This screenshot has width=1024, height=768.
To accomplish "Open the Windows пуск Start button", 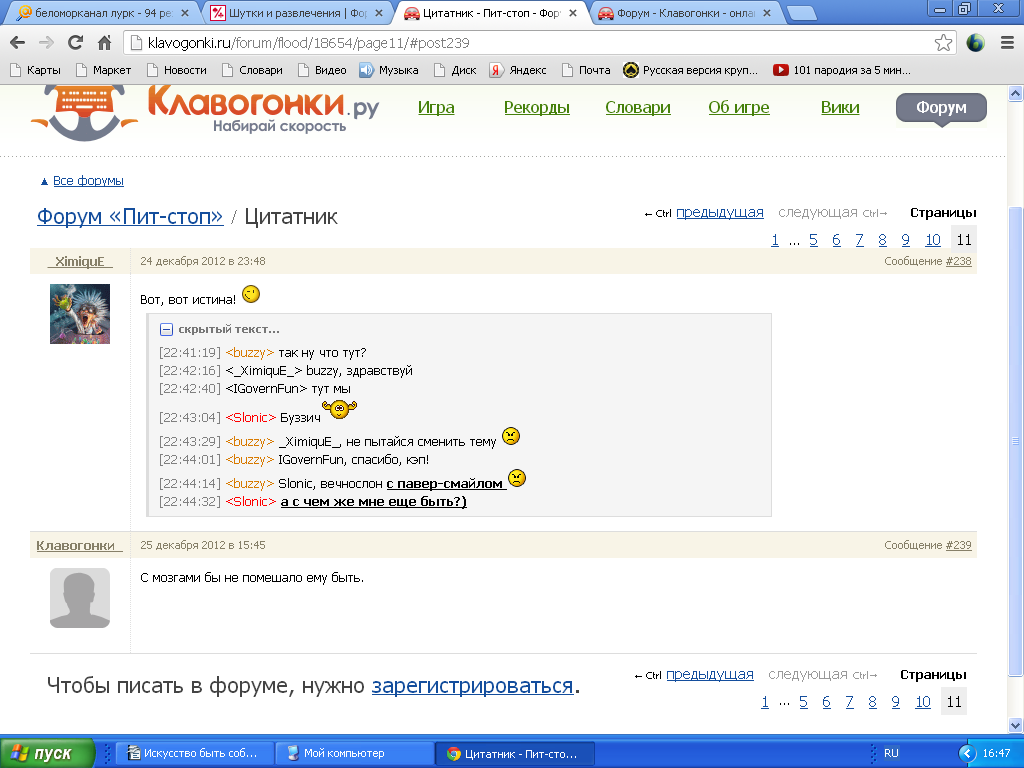I will (47, 753).
